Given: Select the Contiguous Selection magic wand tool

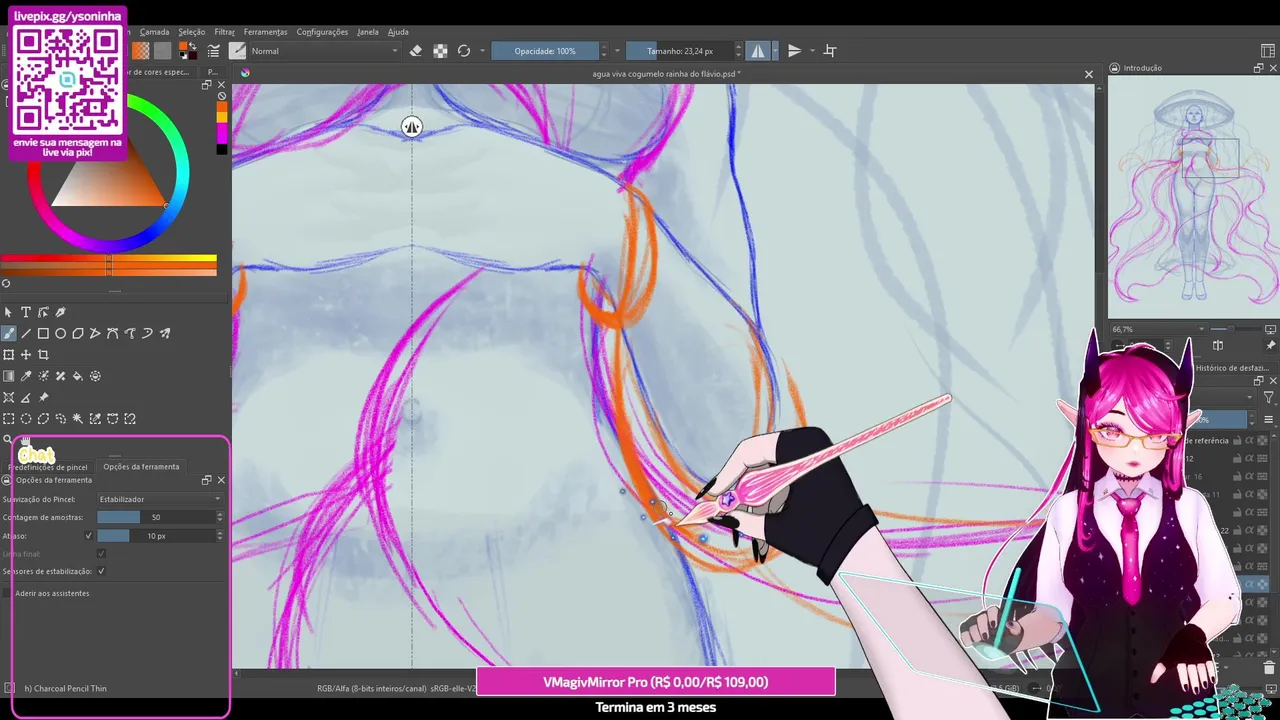Looking at the screenshot, I should [78, 419].
